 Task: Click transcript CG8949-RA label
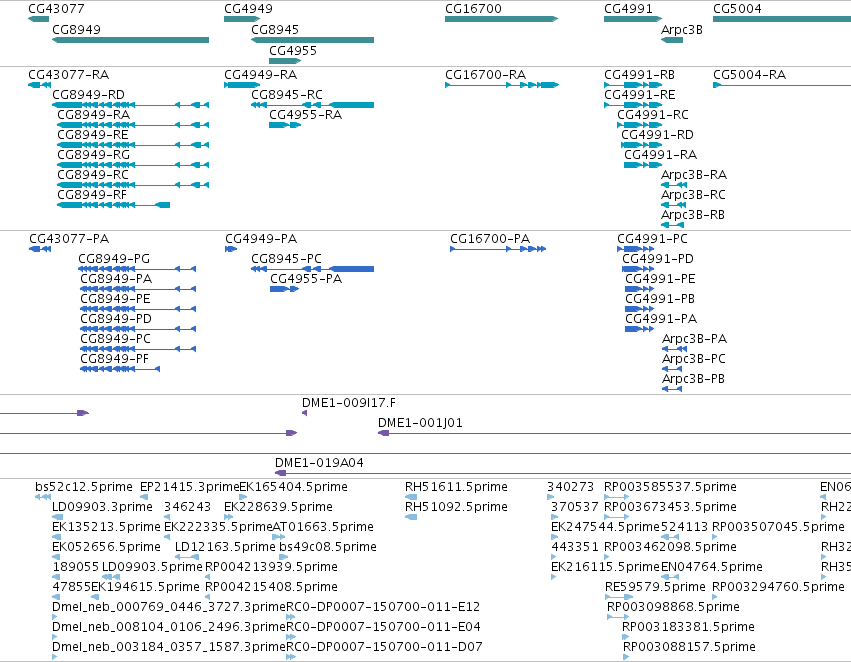(93, 114)
